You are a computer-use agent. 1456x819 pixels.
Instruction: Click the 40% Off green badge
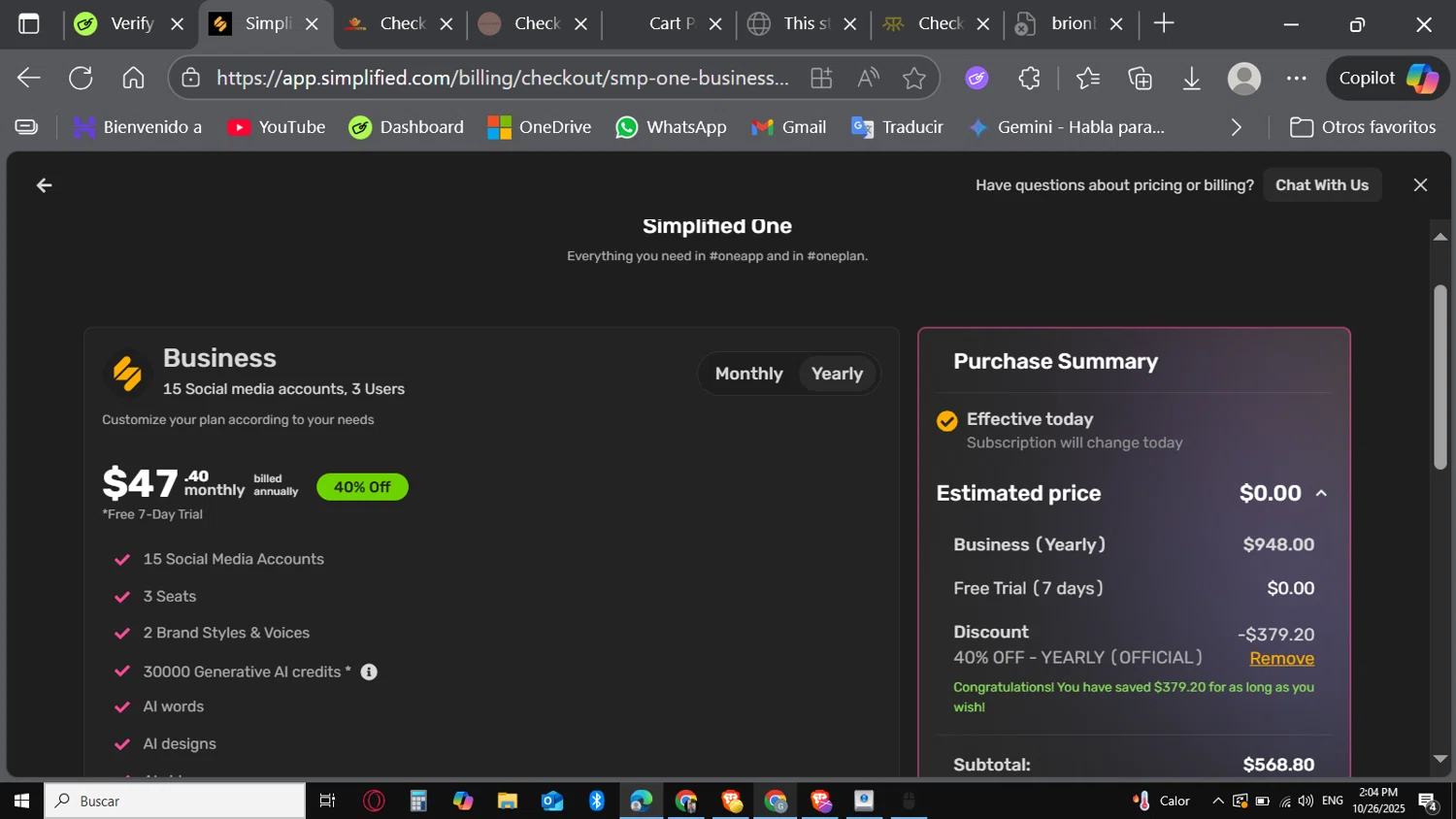pos(362,487)
